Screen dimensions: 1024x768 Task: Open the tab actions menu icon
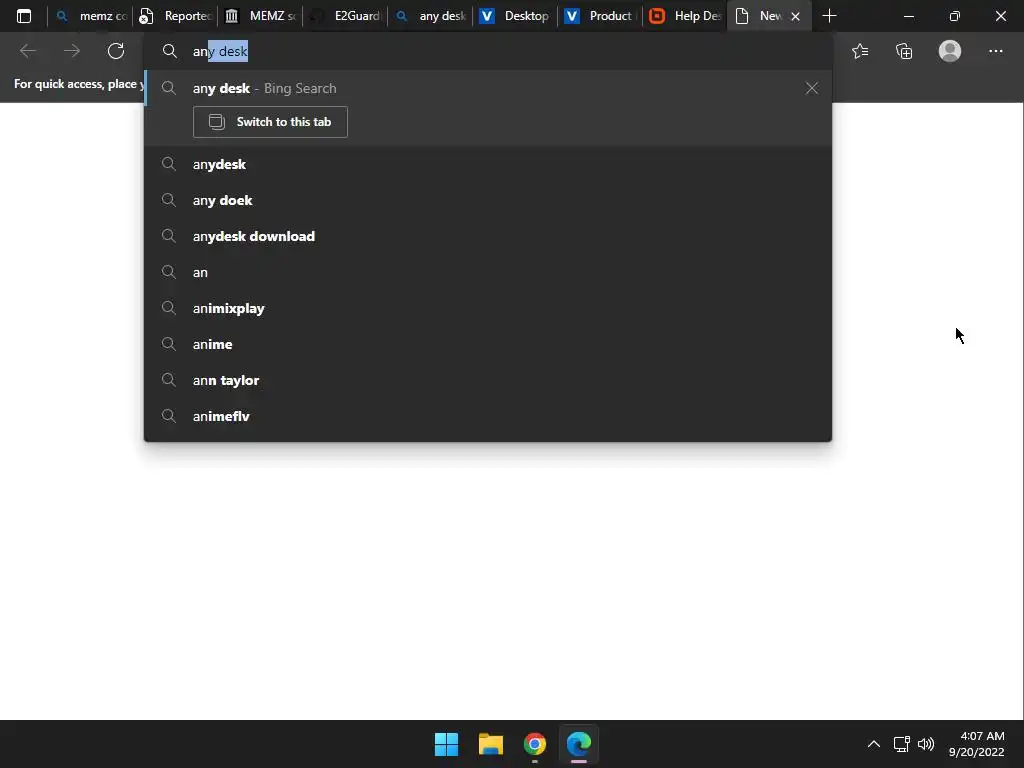point(24,16)
